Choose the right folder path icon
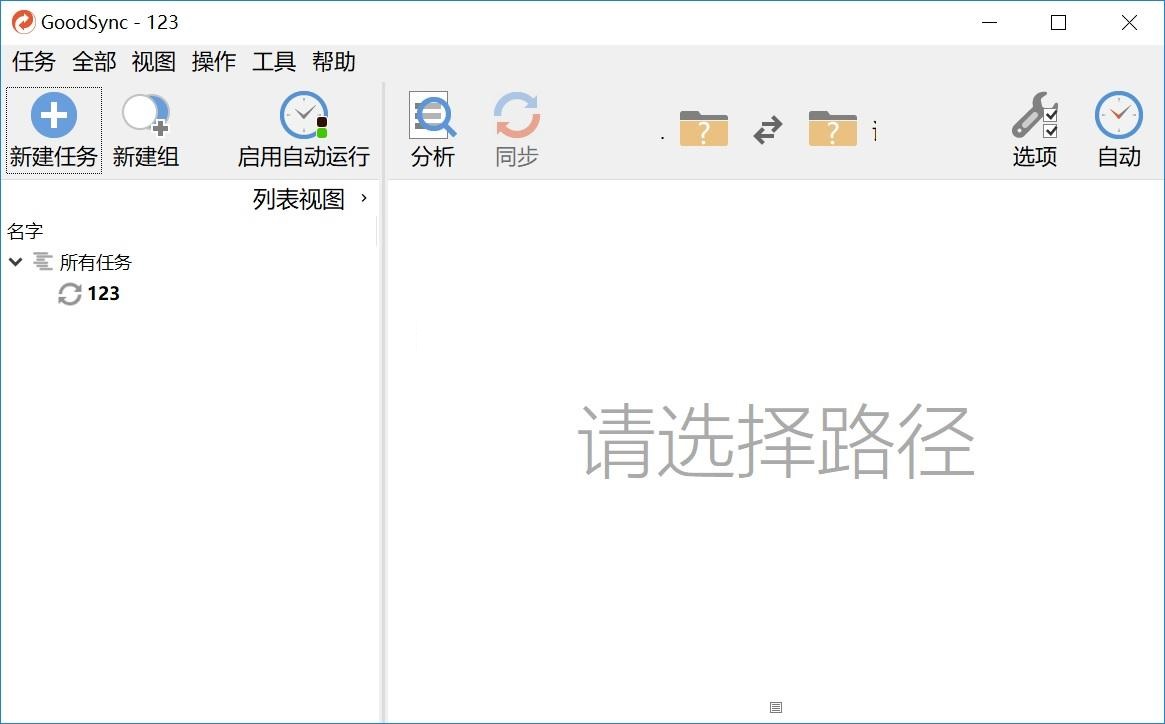Screen dimensions: 1165x724 (x=832, y=128)
